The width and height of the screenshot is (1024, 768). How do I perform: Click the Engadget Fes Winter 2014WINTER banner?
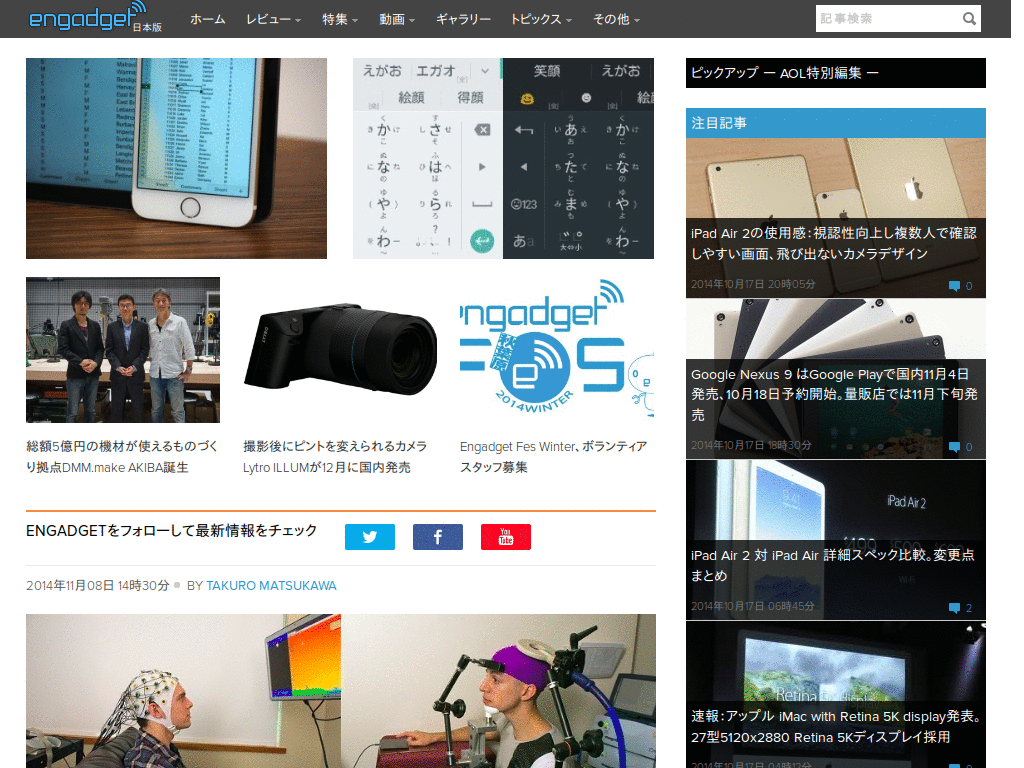click(x=556, y=350)
